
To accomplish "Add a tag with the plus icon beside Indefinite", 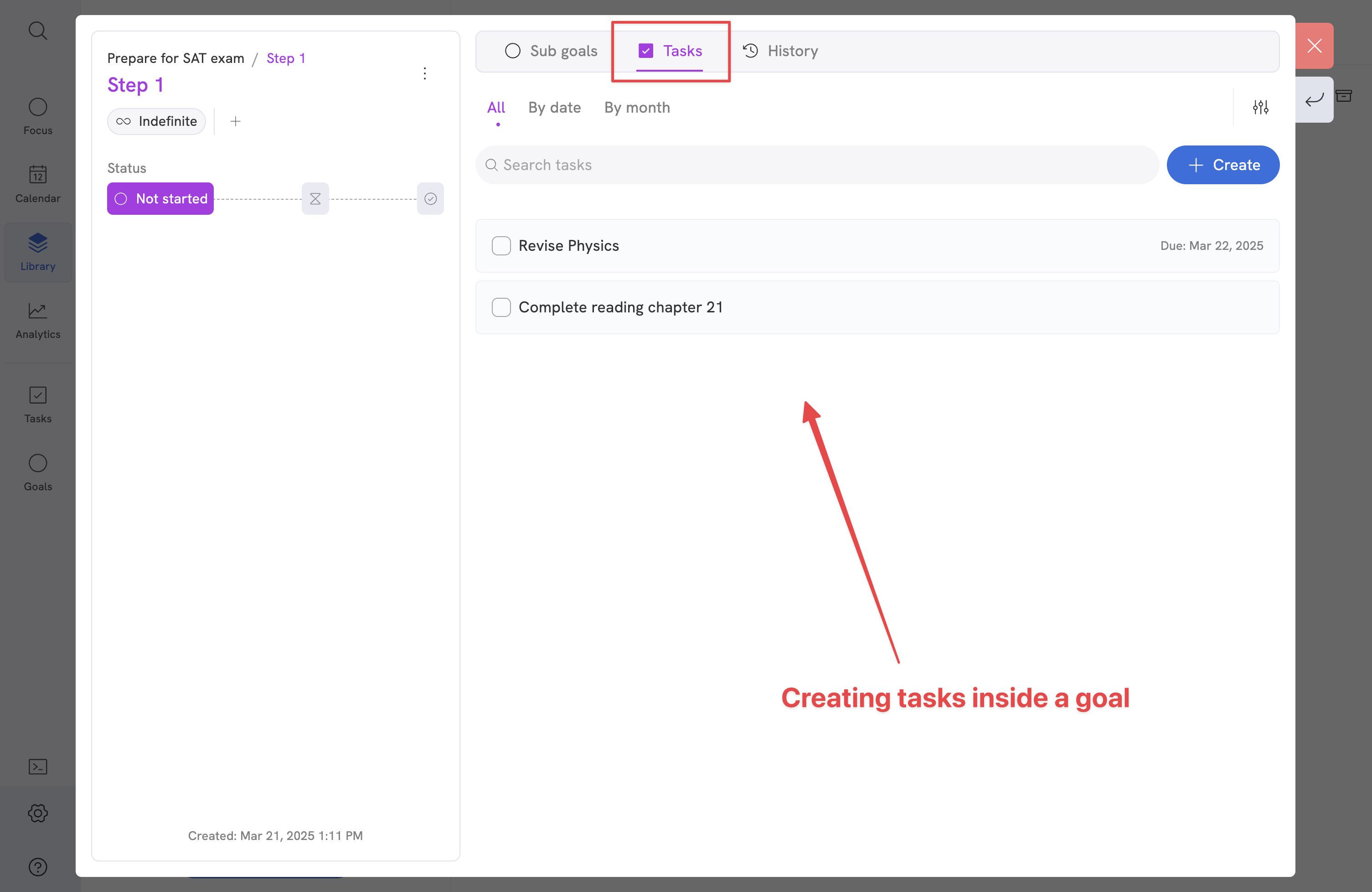I will coord(235,121).
